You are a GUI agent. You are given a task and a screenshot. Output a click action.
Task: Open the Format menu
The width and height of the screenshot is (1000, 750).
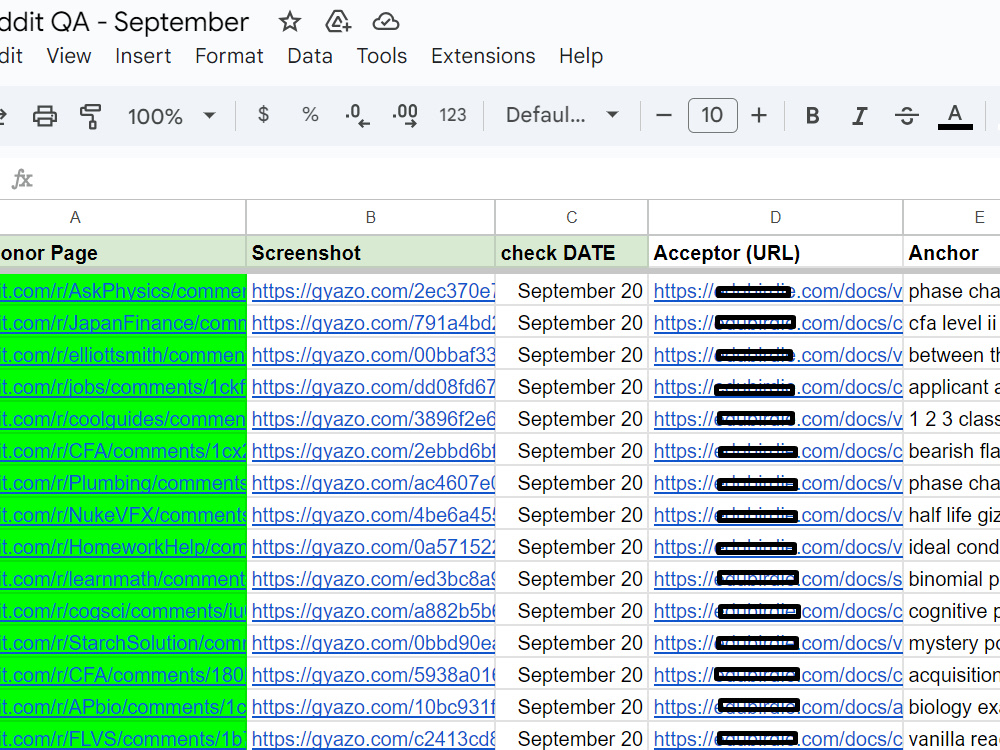tap(229, 56)
